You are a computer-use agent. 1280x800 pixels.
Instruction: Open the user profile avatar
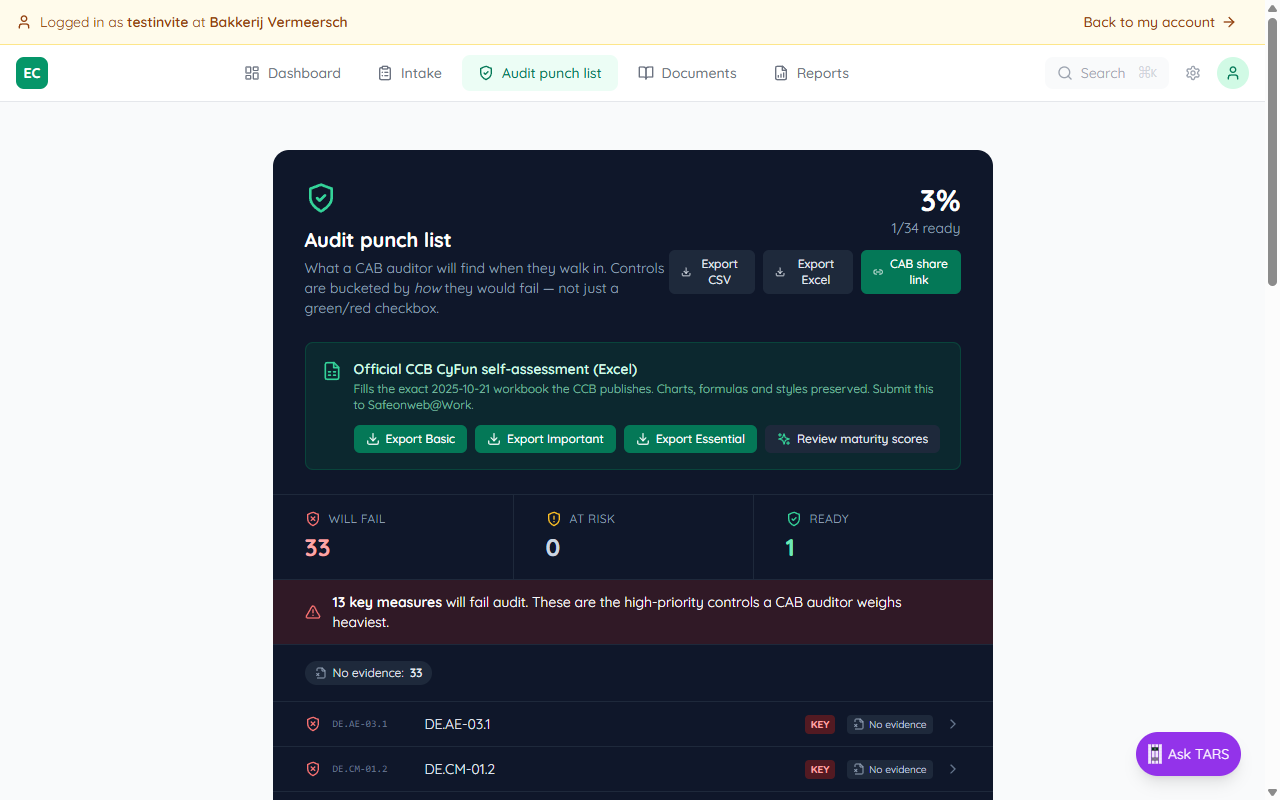[1232, 73]
